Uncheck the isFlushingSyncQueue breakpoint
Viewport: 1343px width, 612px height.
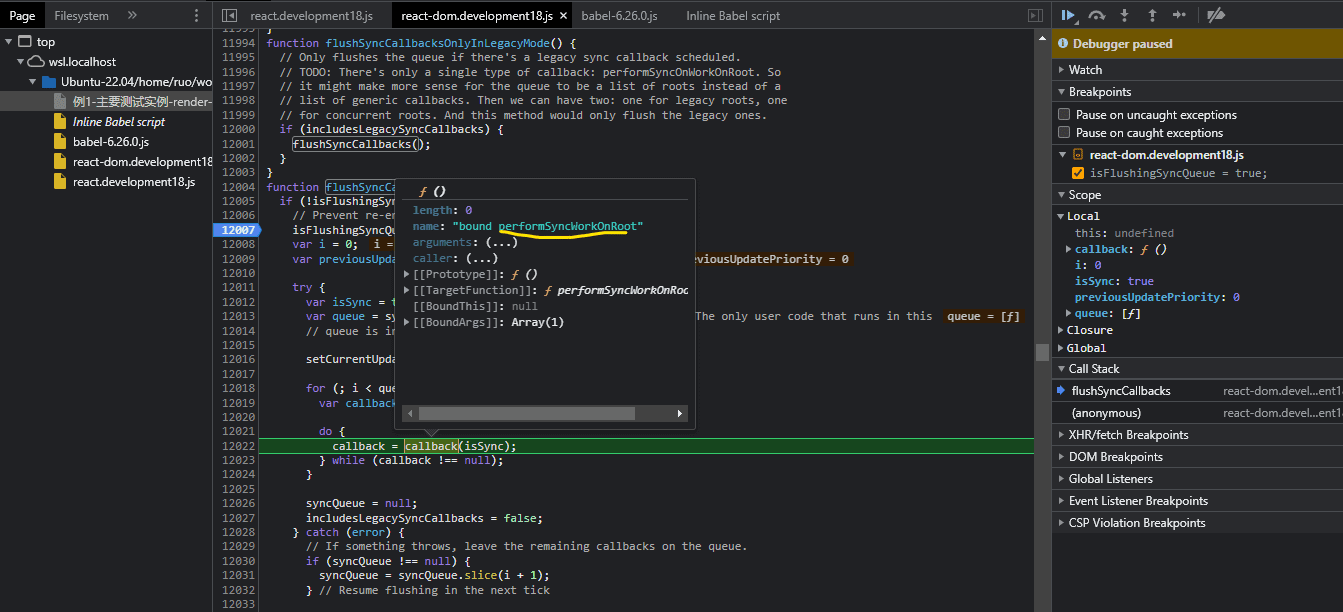[x=1078, y=173]
